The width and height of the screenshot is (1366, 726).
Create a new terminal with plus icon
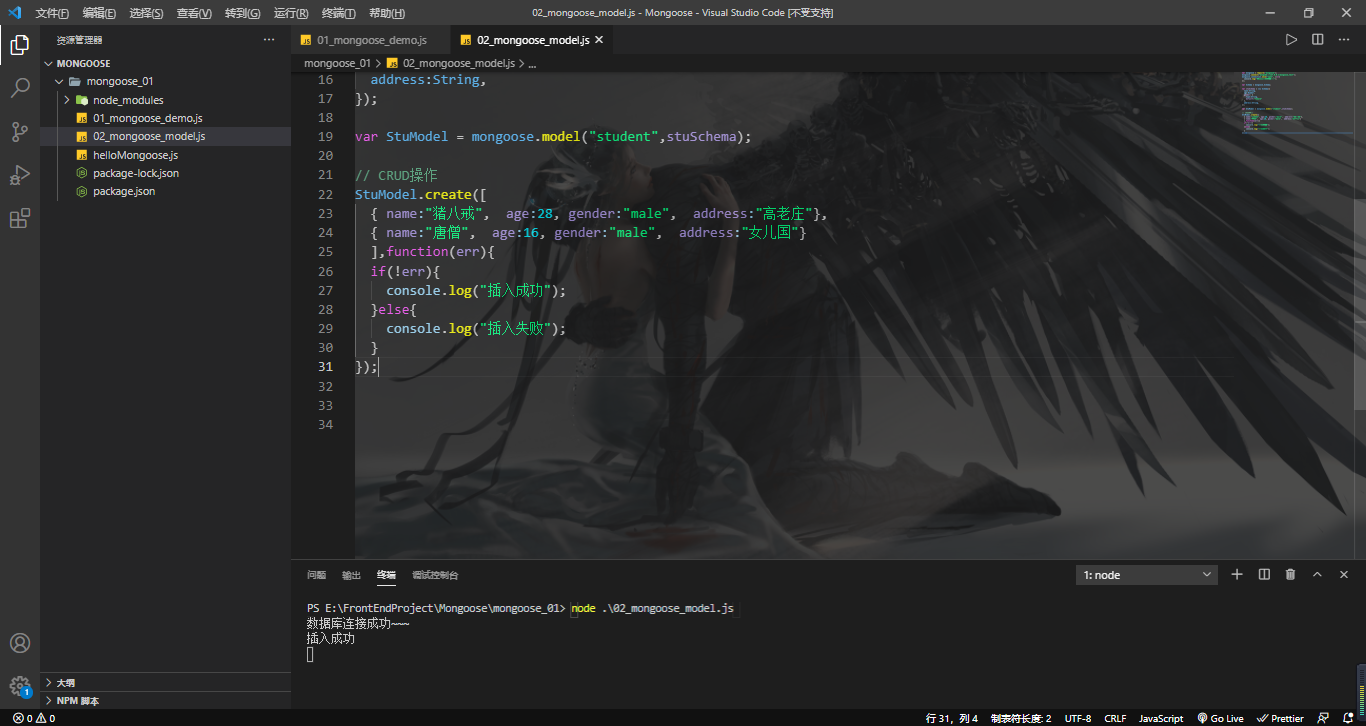coord(1237,574)
